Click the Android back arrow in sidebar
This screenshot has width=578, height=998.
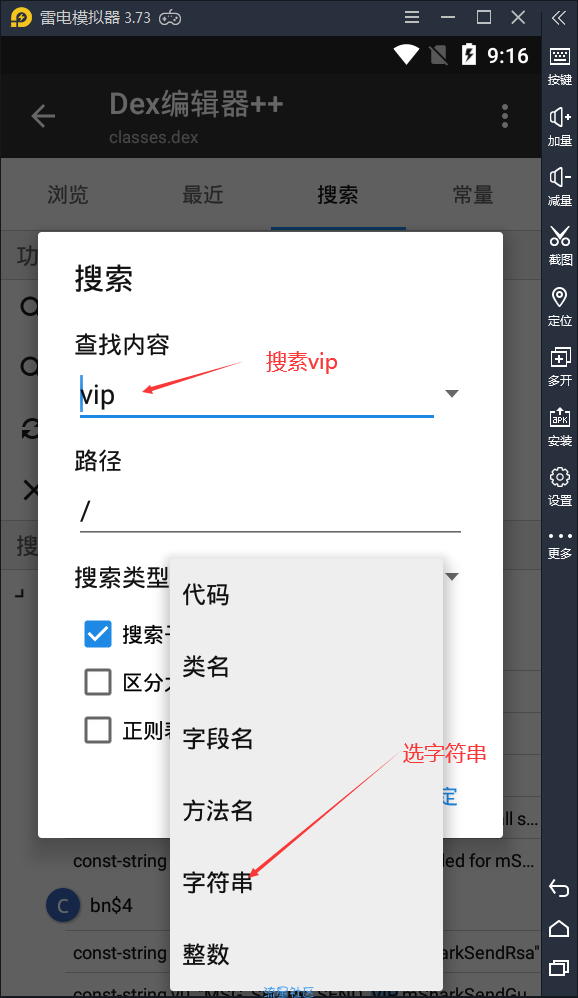[x=559, y=887]
